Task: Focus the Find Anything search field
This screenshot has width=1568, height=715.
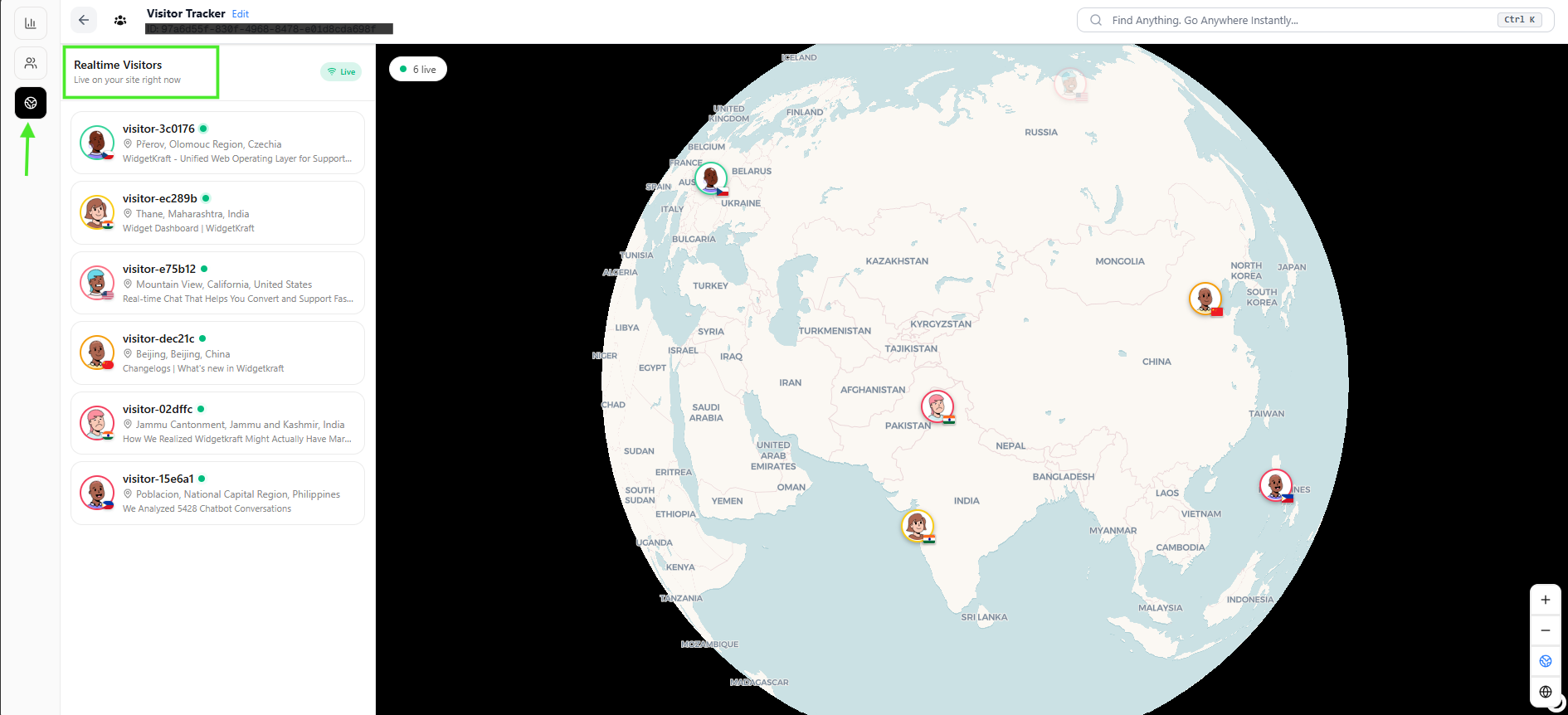Action: point(1315,20)
